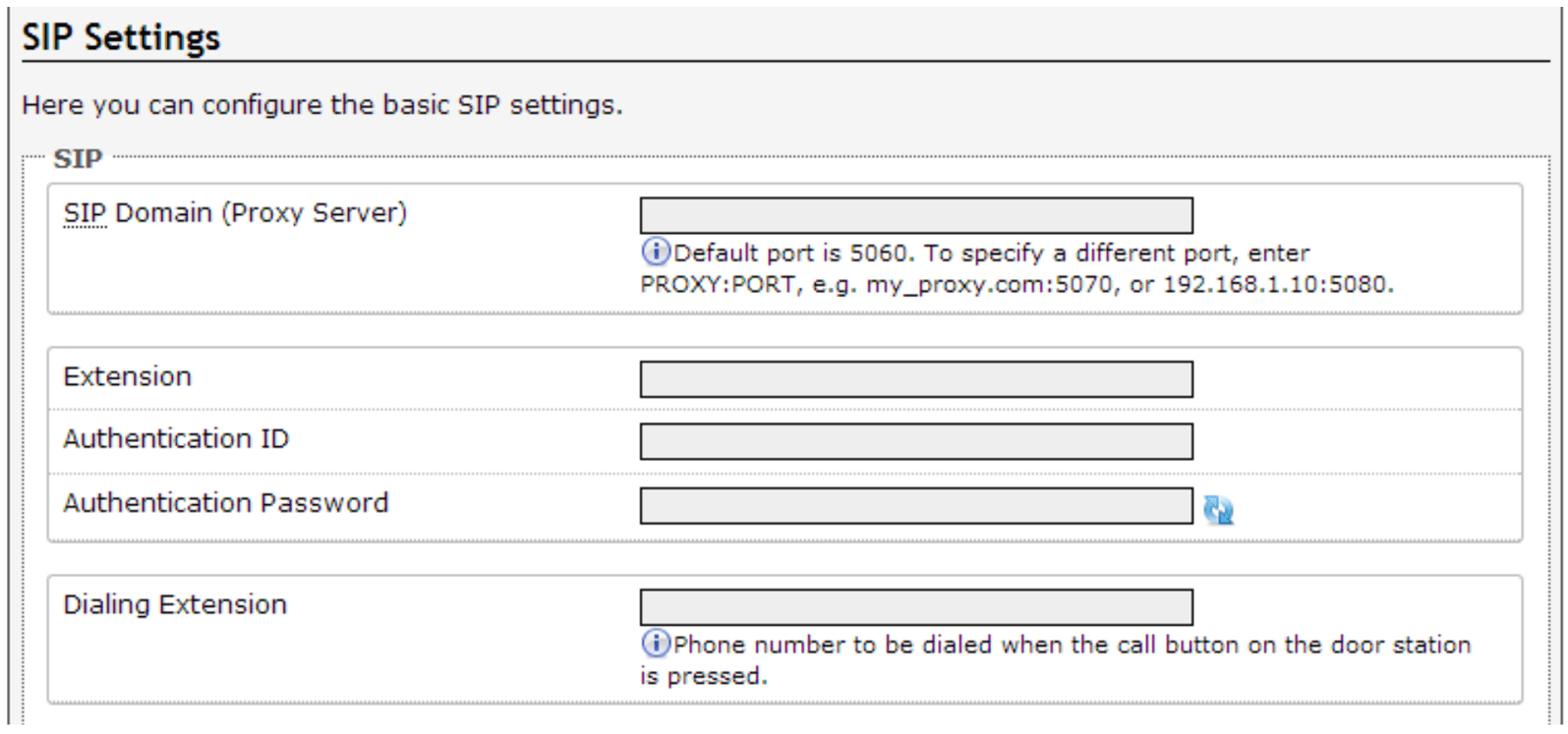The height and width of the screenshot is (734, 1568).
Task: Focus the SIP Domain (Proxy Server) field
Action: point(915,215)
